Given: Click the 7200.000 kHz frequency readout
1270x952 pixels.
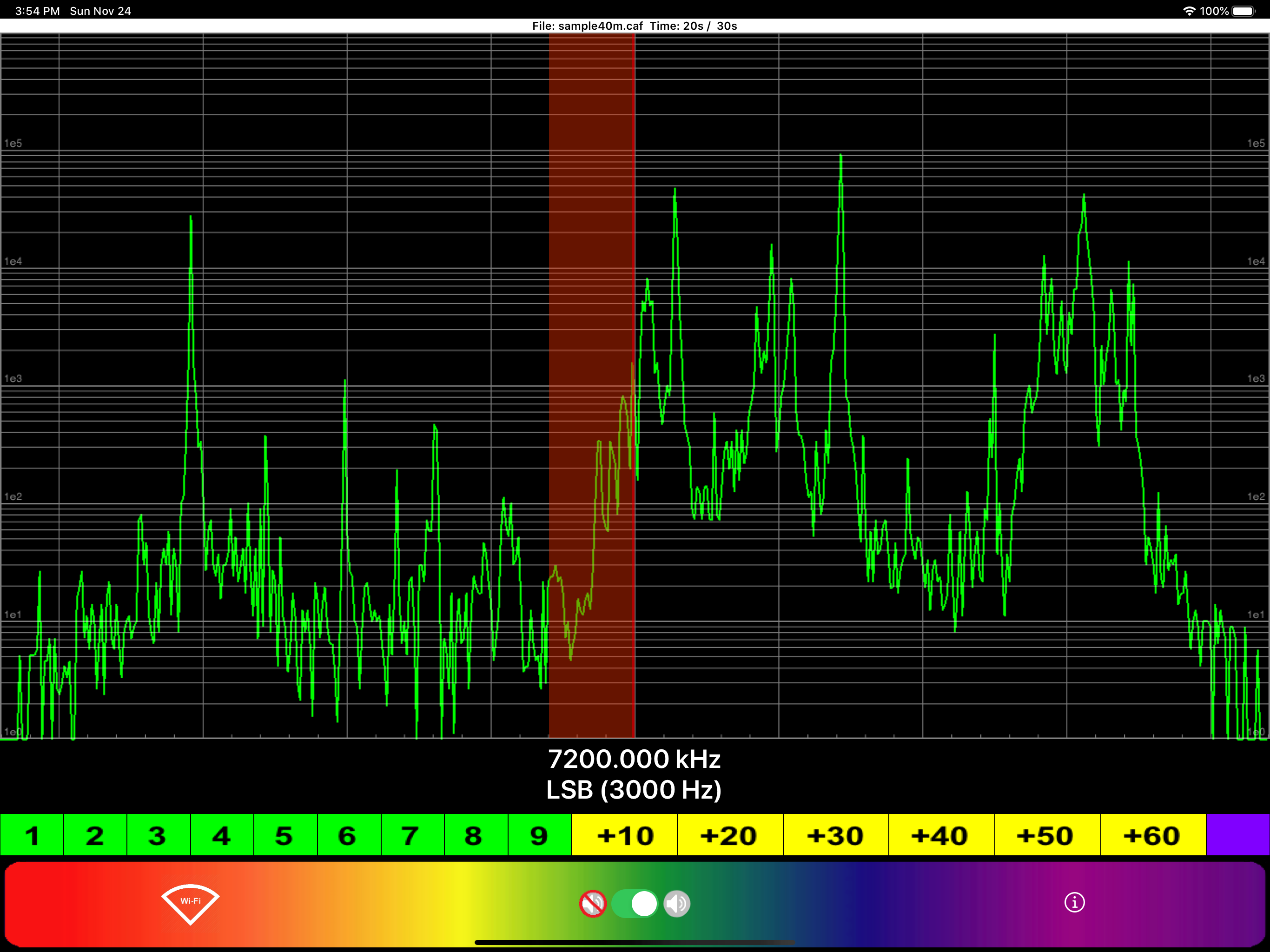Looking at the screenshot, I should coord(635,759).
